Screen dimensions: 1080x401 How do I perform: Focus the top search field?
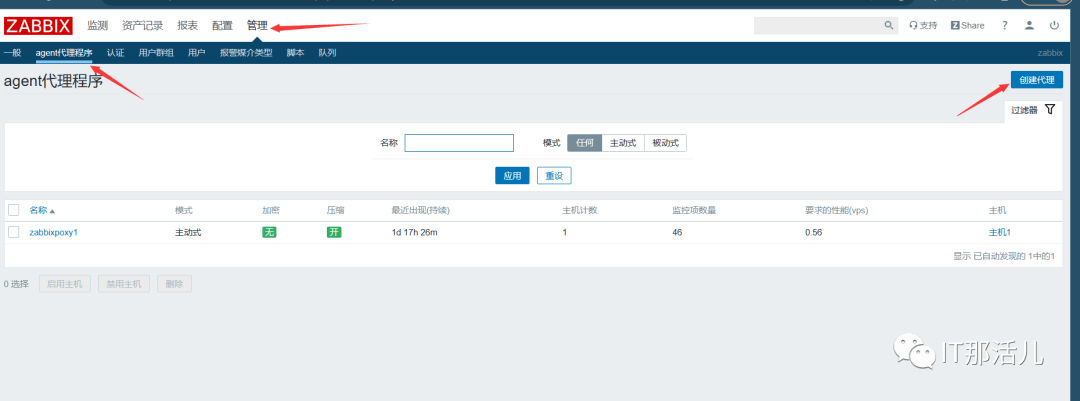tap(818, 25)
